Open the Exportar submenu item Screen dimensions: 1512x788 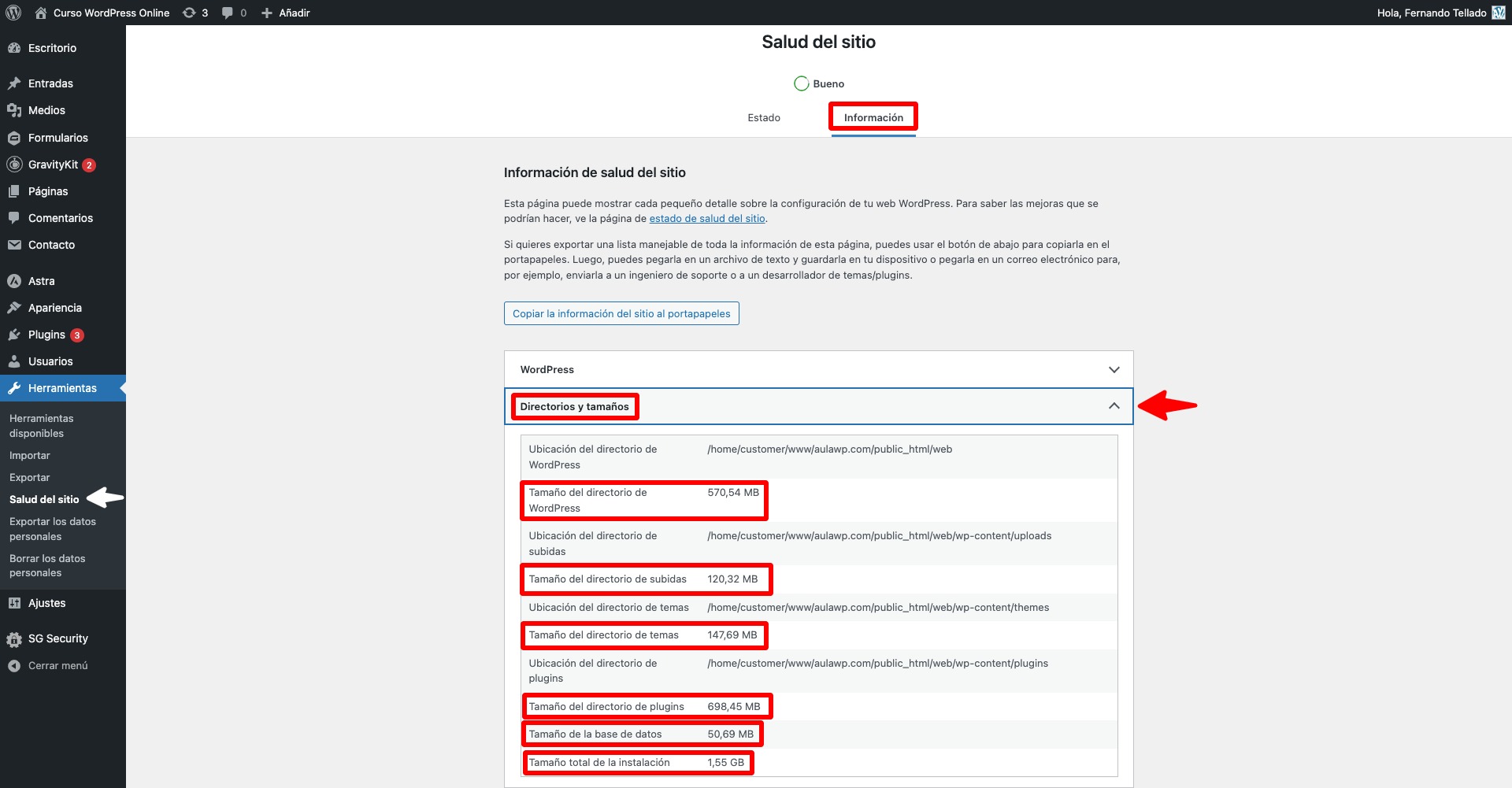(x=30, y=478)
